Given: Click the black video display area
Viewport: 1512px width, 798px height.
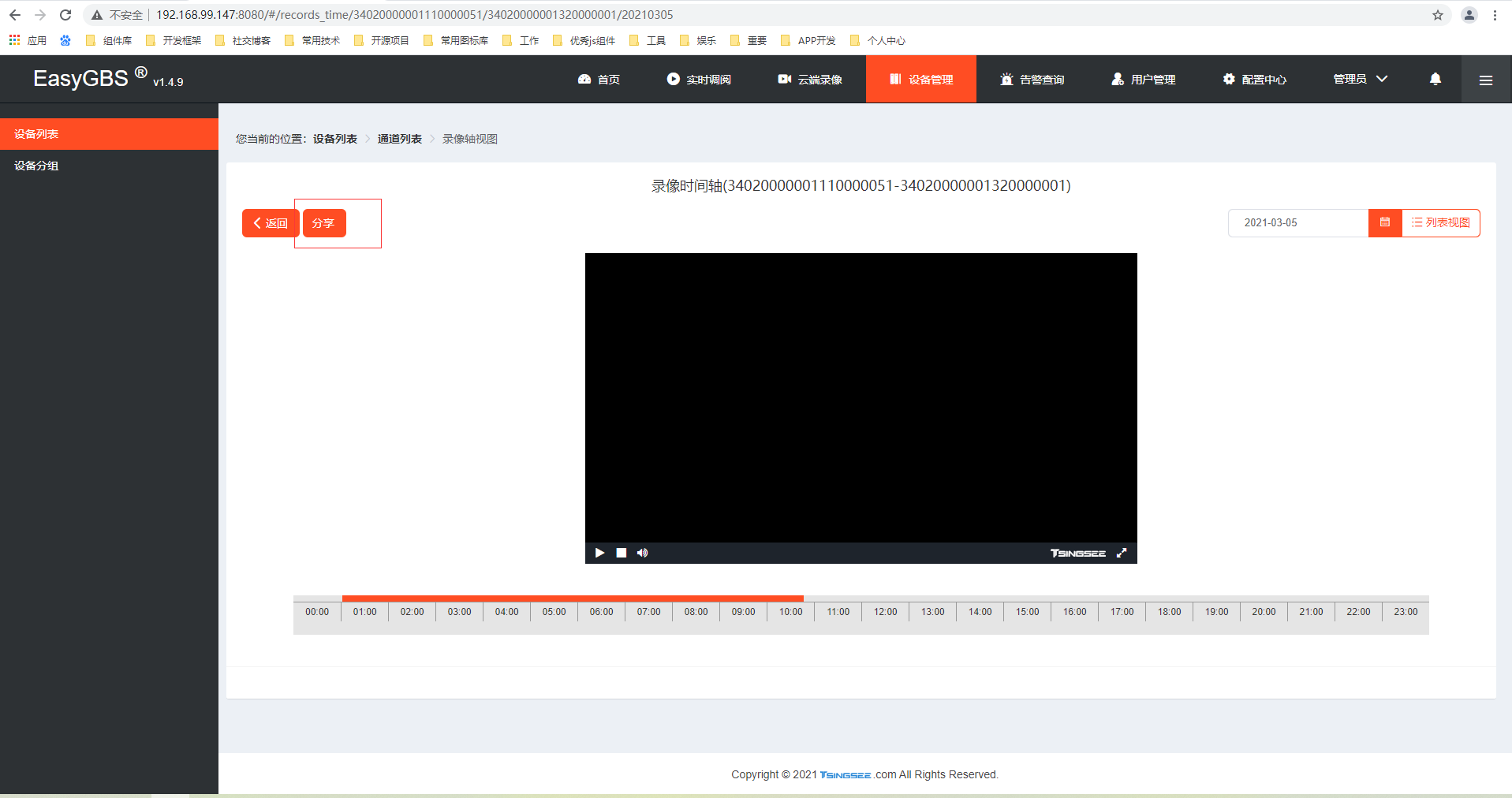Looking at the screenshot, I should 861,397.
